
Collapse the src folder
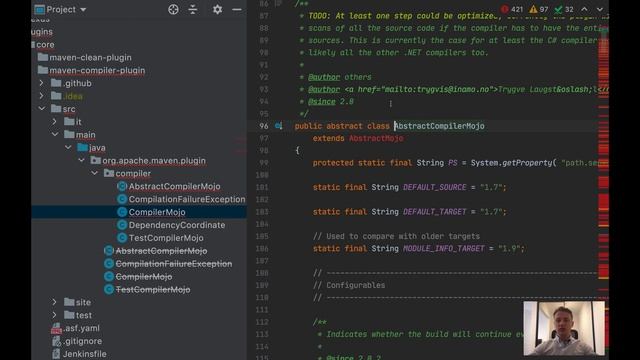click(x=41, y=109)
